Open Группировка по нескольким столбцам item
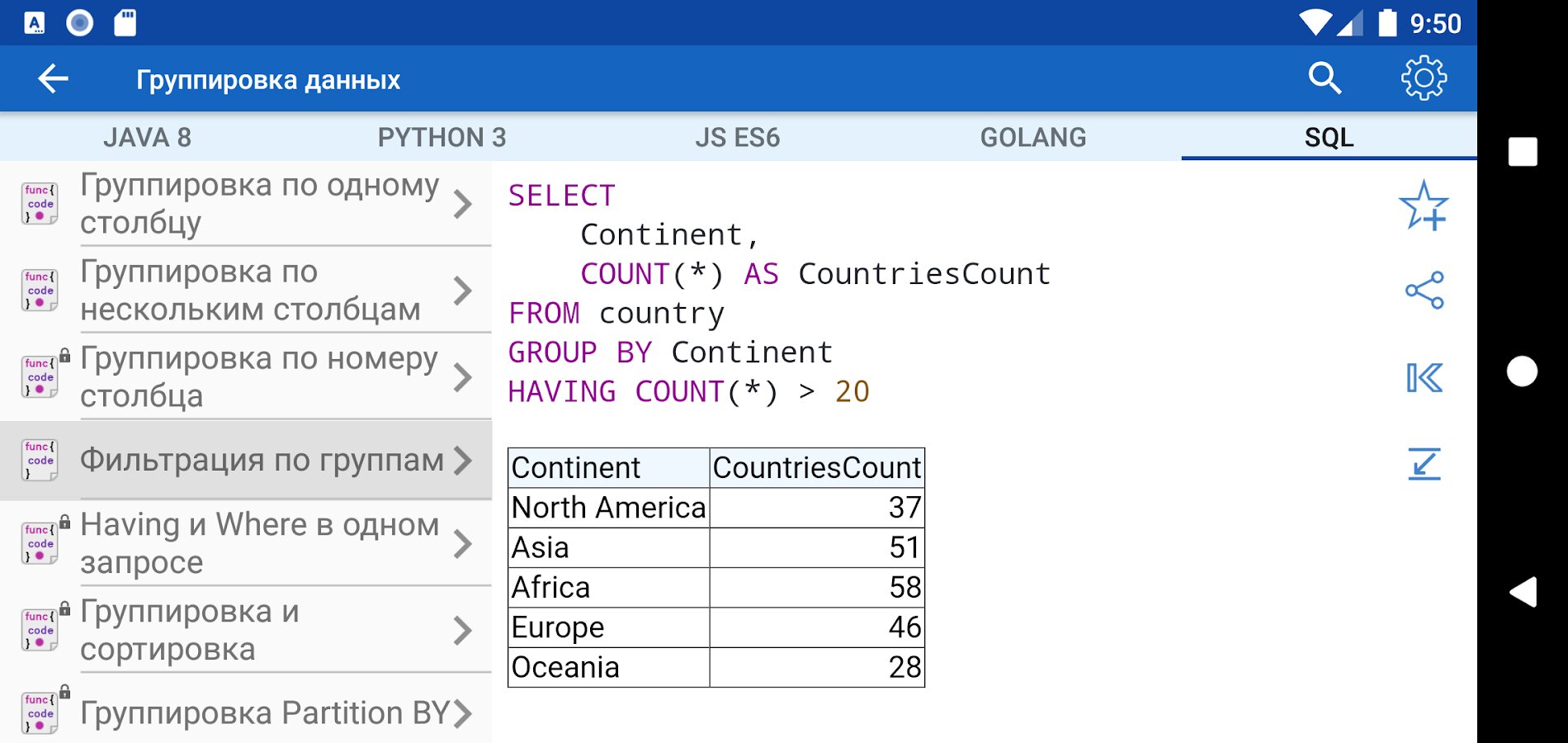The image size is (1568, 743). coord(246,291)
